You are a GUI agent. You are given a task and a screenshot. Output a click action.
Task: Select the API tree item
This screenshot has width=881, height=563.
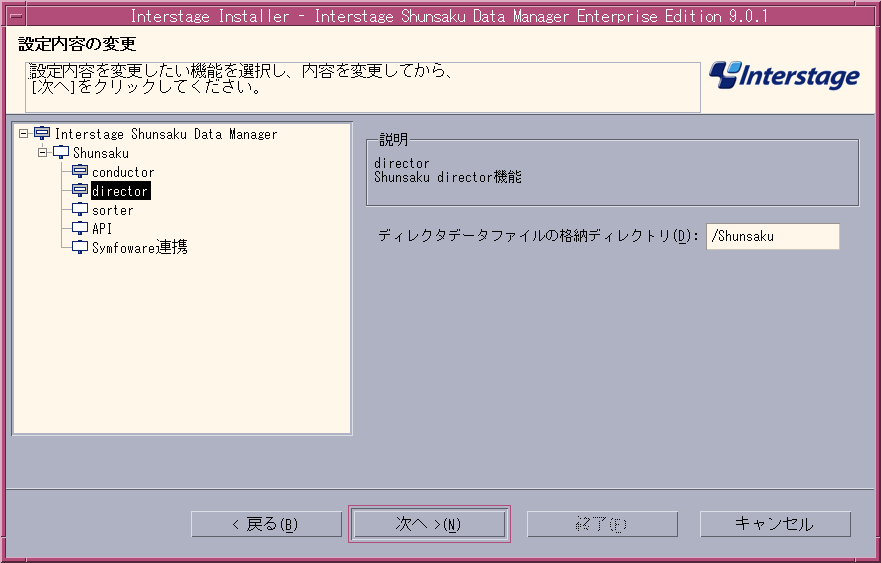point(102,229)
